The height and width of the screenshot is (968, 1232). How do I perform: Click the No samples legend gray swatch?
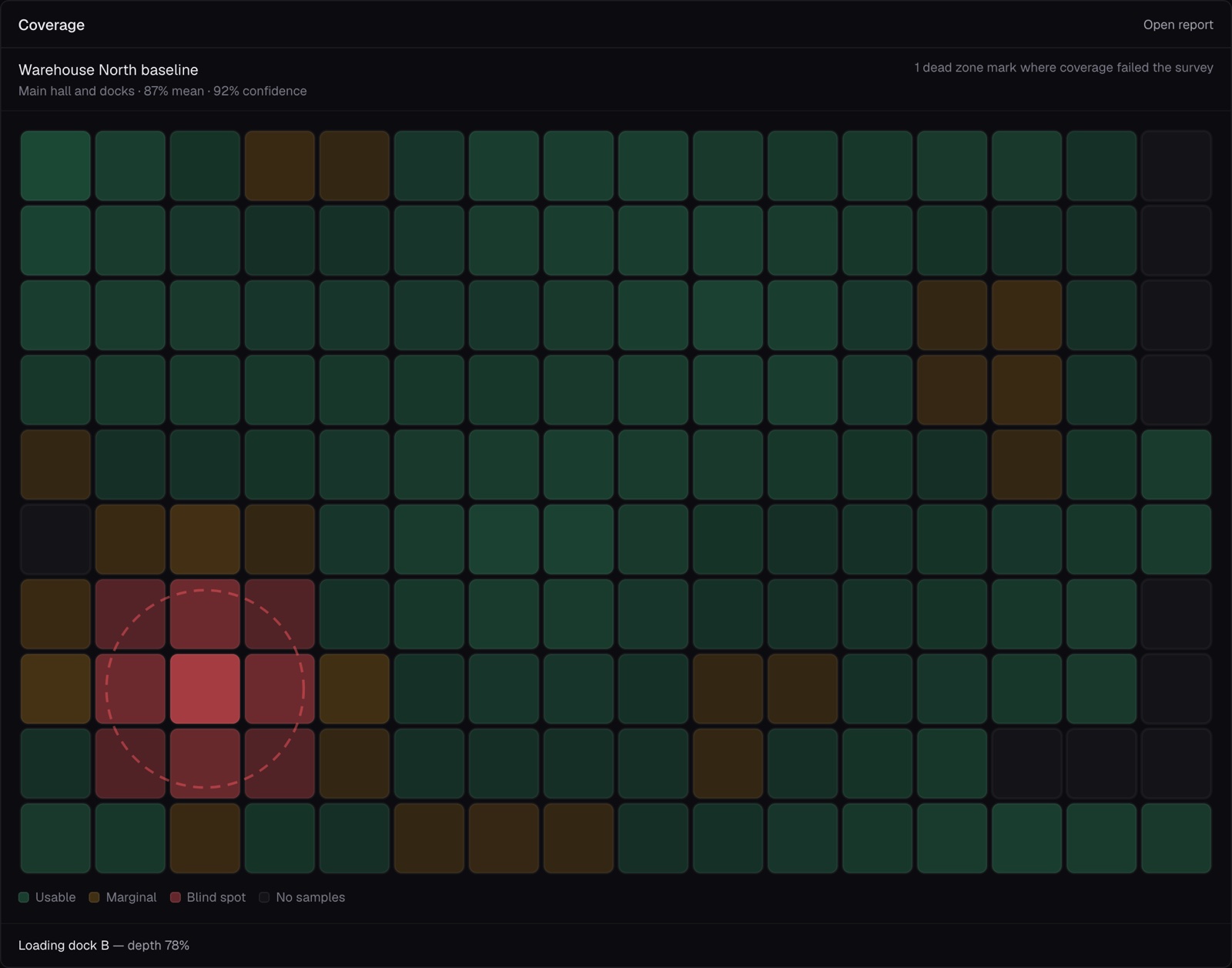(264, 897)
